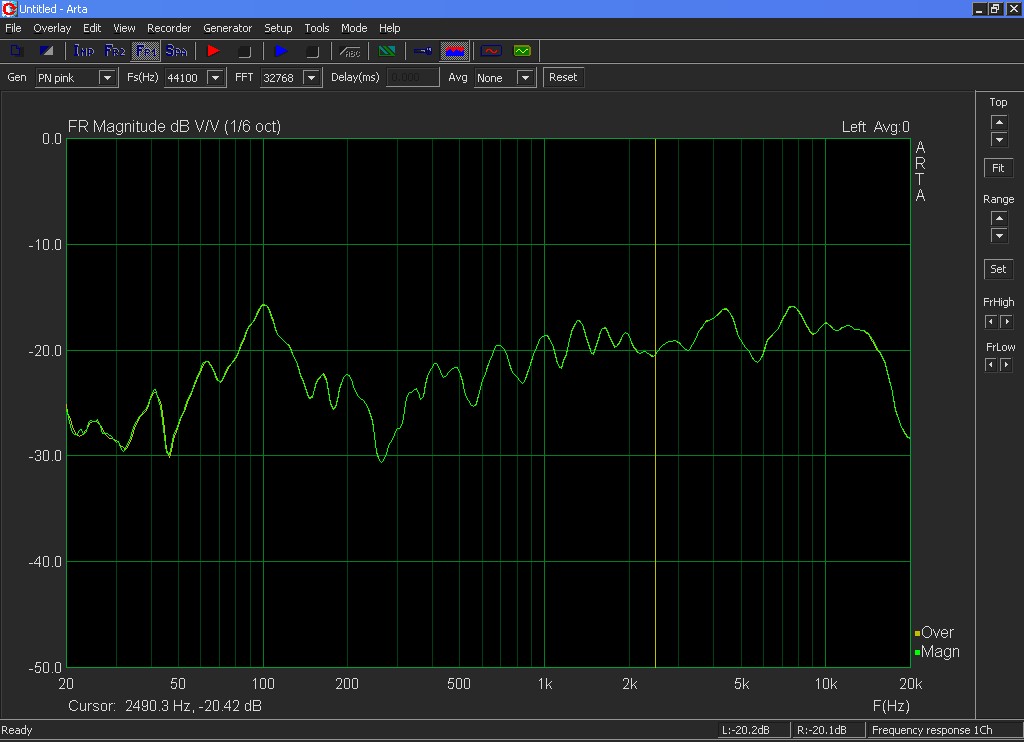Click the Cursor readout 2490.3 Hz text
This screenshot has width=1024, height=742.
165,706
